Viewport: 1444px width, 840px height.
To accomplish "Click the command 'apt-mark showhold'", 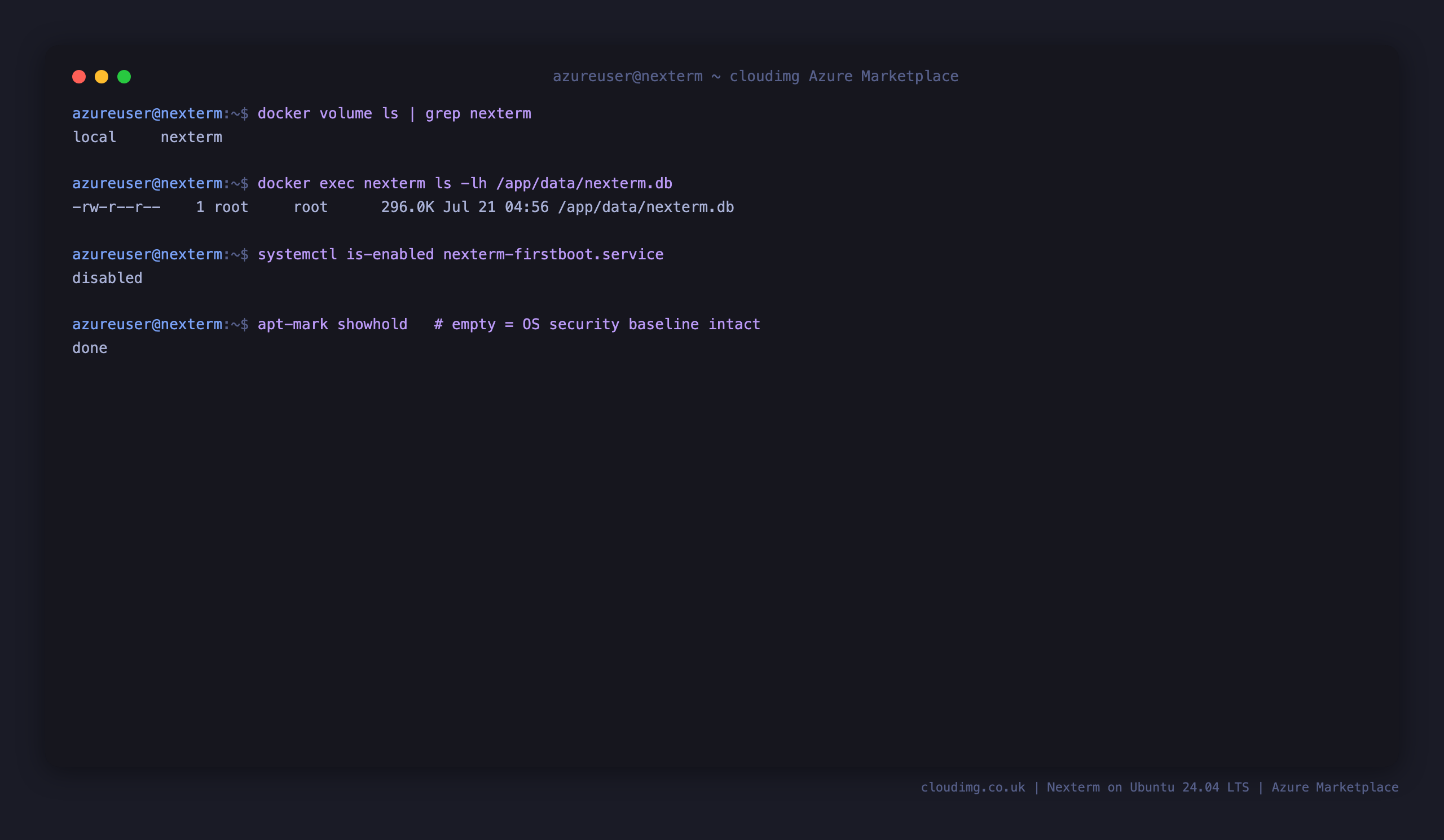I will 332,324.
